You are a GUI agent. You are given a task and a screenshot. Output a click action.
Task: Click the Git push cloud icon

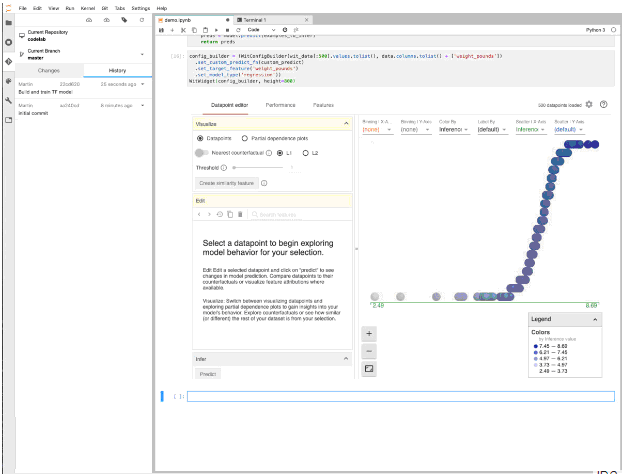point(106,20)
